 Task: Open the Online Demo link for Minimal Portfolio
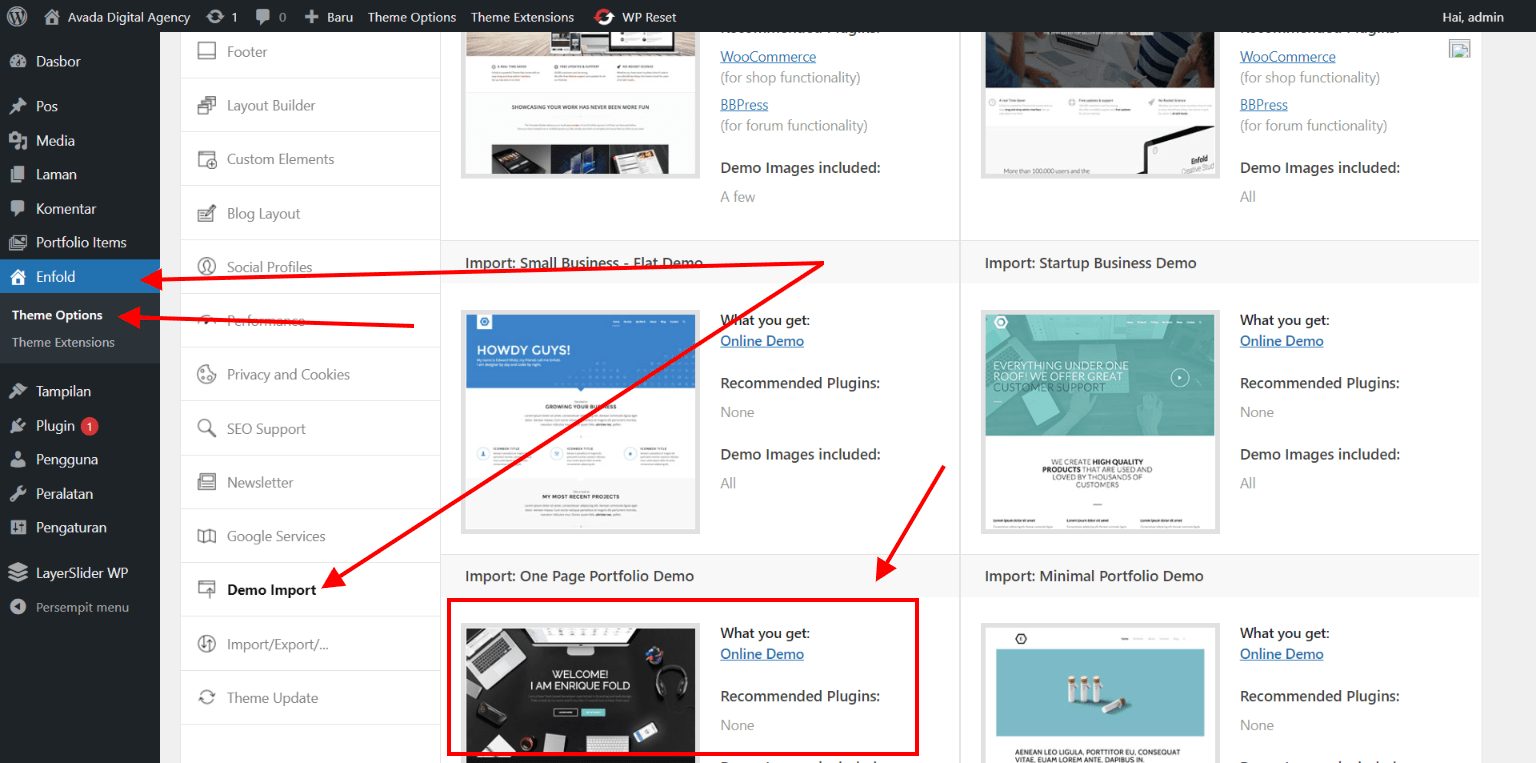tap(1282, 654)
